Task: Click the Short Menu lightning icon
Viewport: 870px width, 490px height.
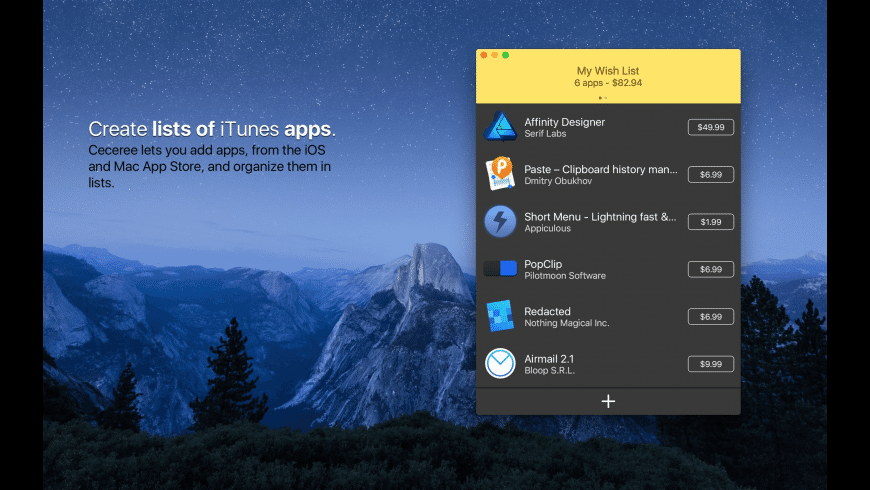Action: coord(500,221)
